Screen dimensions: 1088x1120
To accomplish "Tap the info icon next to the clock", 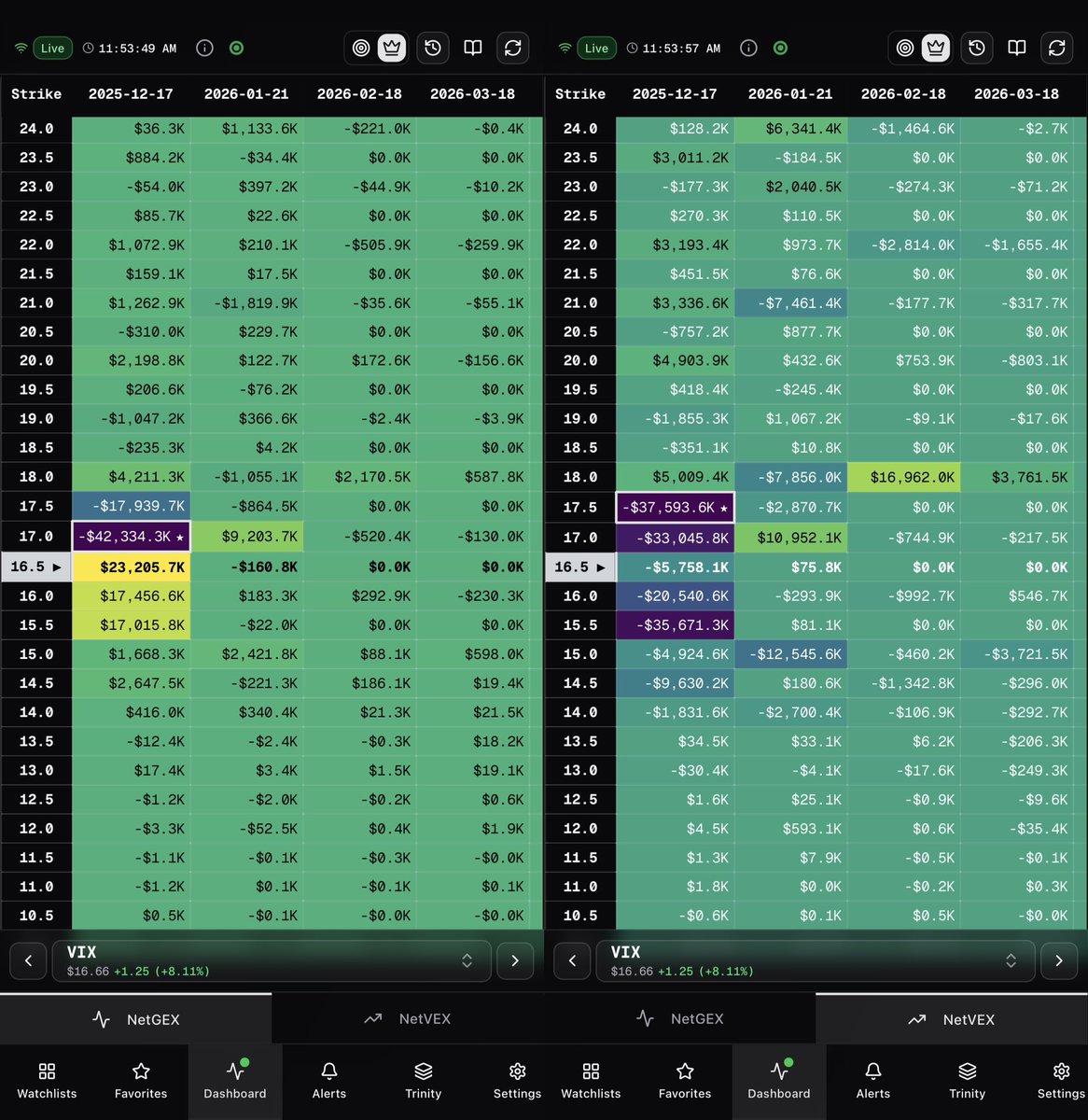I will coord(204,48).
